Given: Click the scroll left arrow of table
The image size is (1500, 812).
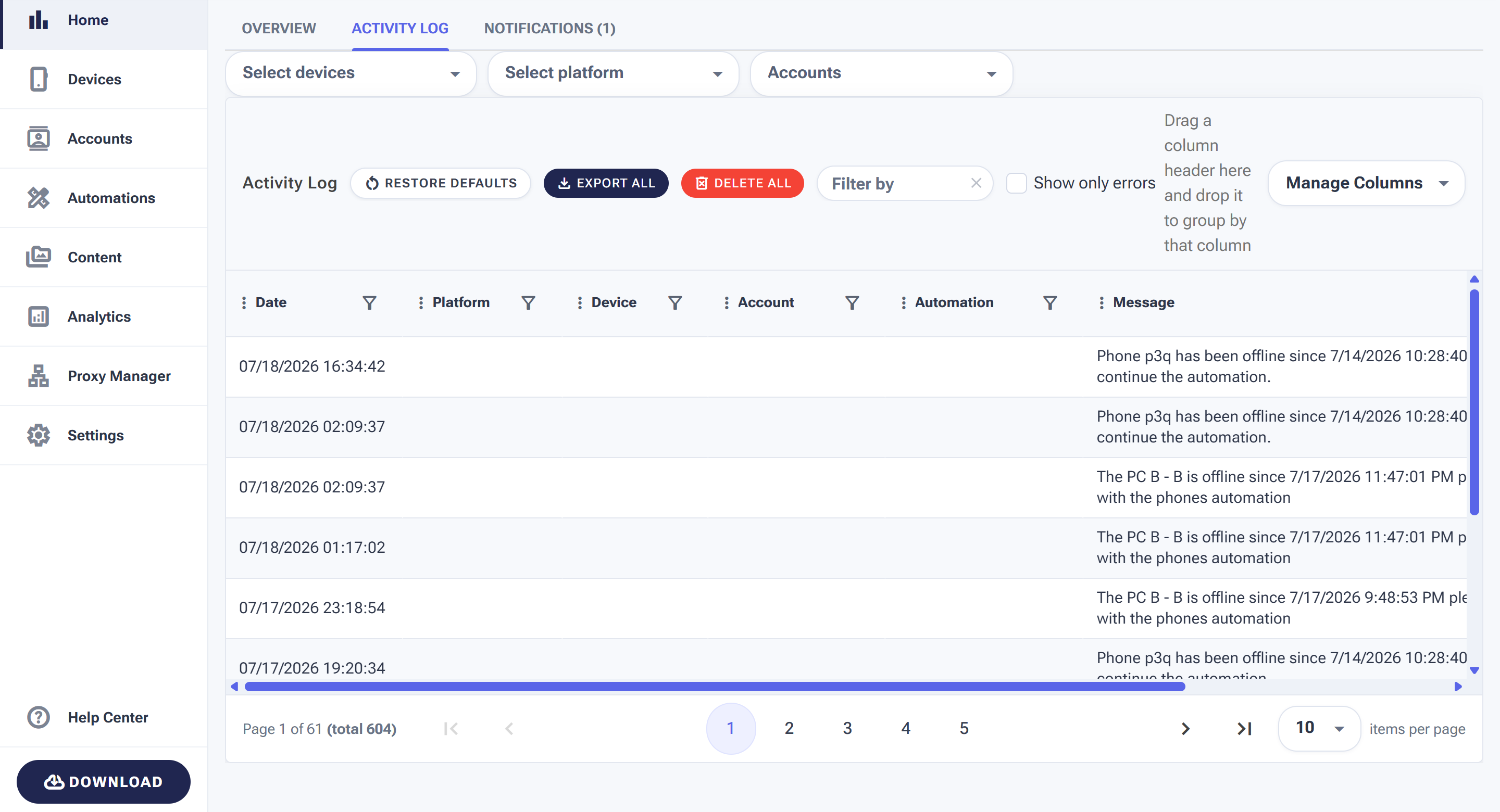Looking at the screenshot, I should click(234, 687).
